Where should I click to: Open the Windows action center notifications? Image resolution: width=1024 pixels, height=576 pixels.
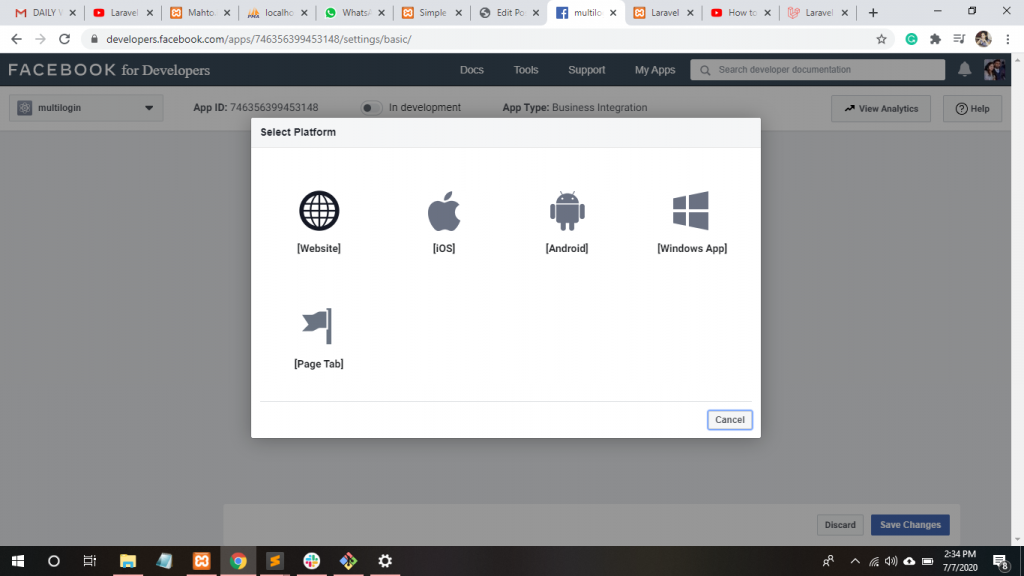[1001, 562]
